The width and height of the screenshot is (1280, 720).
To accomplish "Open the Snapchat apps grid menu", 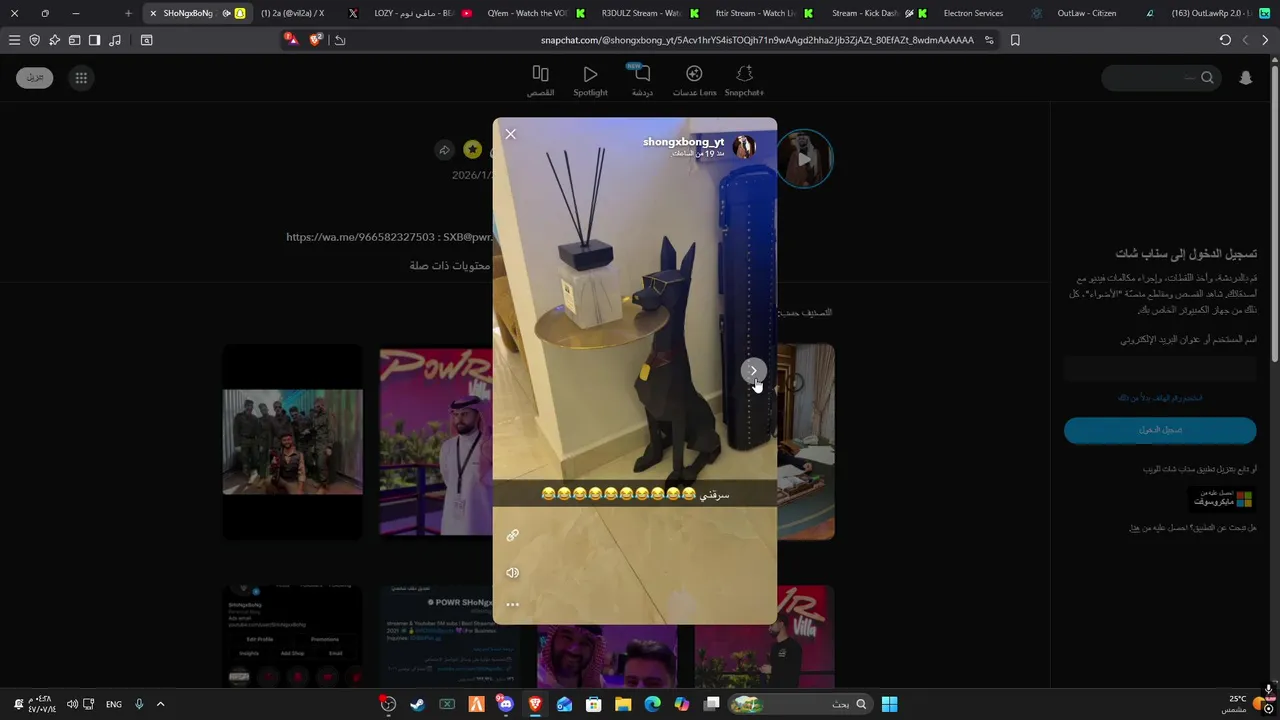I will 81,78.
